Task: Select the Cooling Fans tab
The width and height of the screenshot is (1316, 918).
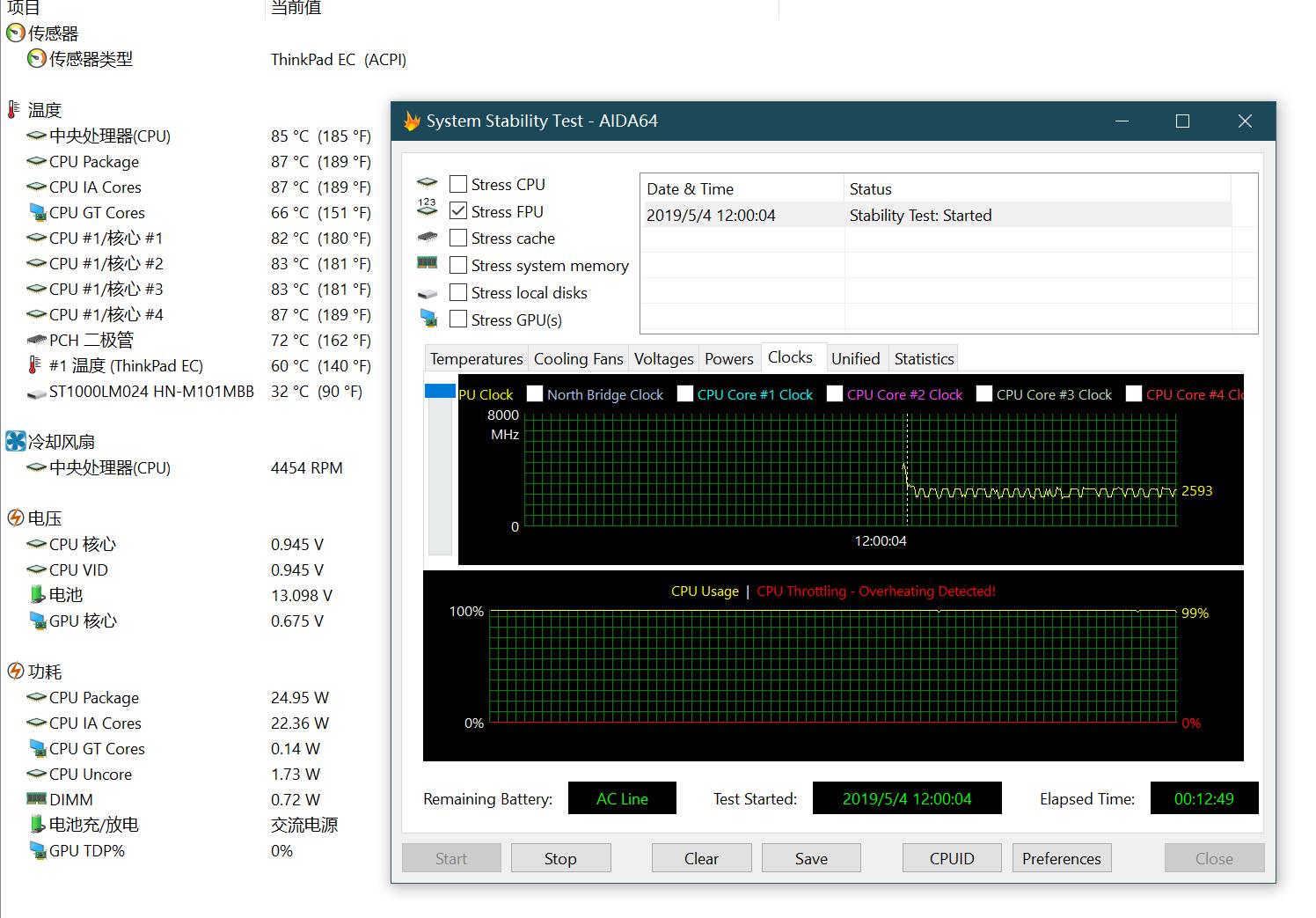Action: point(578,359)
